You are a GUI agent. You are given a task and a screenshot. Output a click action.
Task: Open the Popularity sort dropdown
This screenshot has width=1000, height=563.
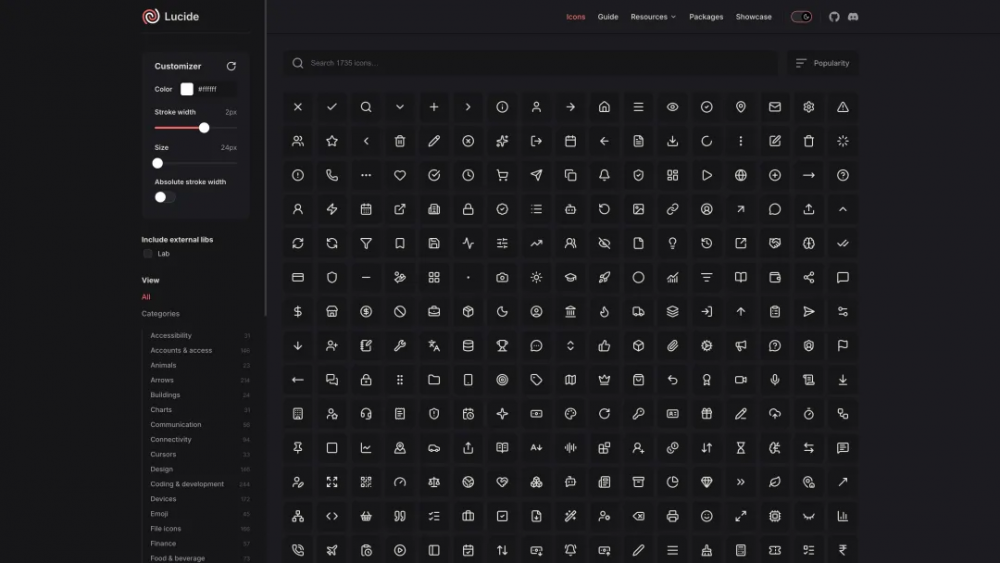click(823, 63)
